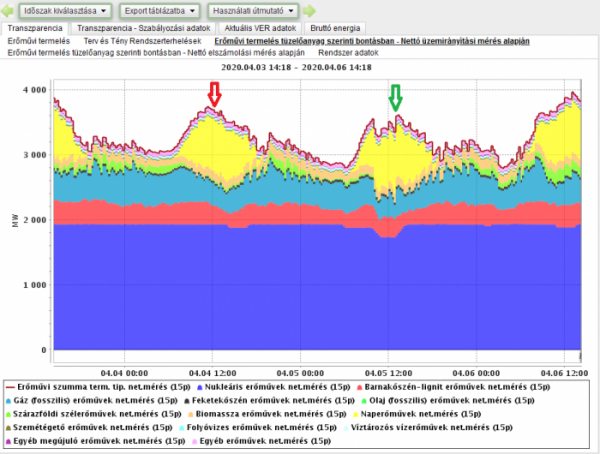Viewport: 600px width, 454px height.
Task: Open Terv és Tény Rendszerterhelések view
Action: click(x=142, y=41)
